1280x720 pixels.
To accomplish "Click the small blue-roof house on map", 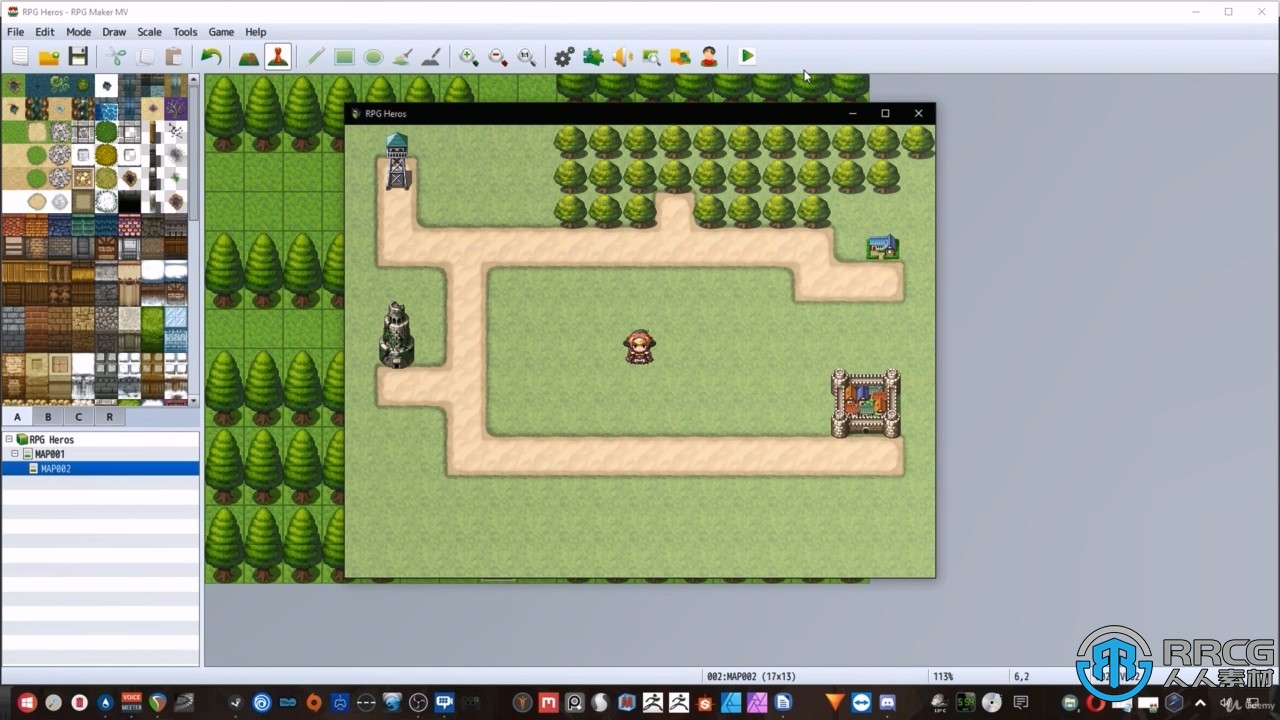I will point(883,247).
